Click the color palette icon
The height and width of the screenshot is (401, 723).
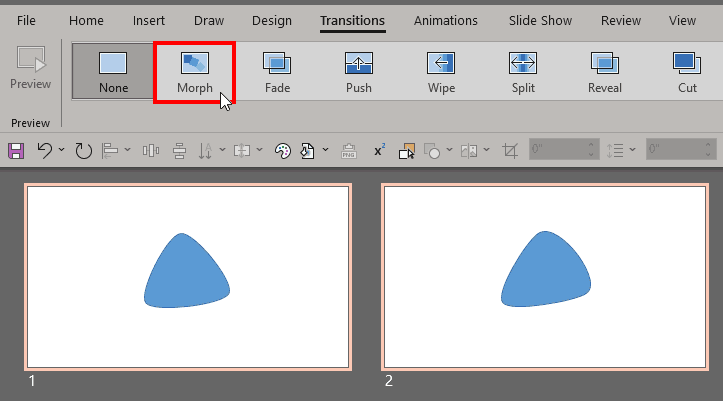point(282,151)
